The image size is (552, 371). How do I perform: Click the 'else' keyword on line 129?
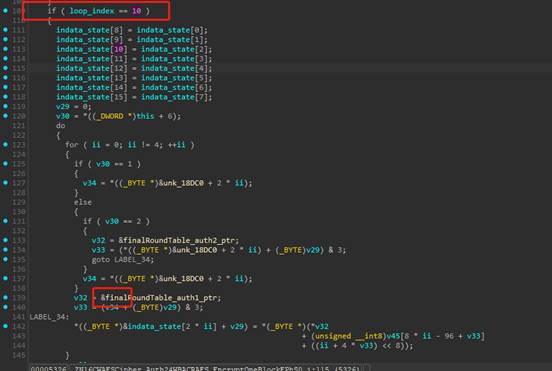83,202
